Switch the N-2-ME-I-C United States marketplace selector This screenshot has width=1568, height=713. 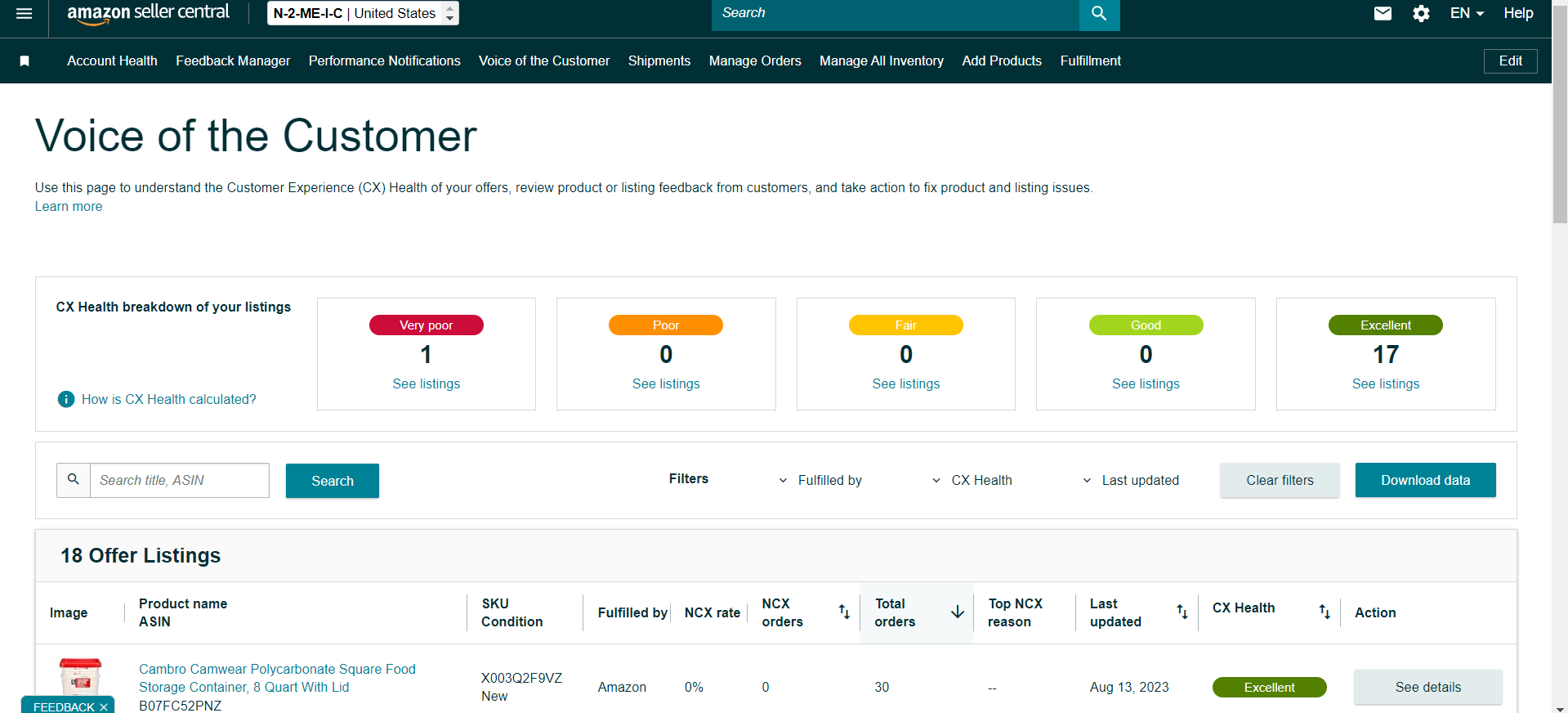click(x=363, y=13)
